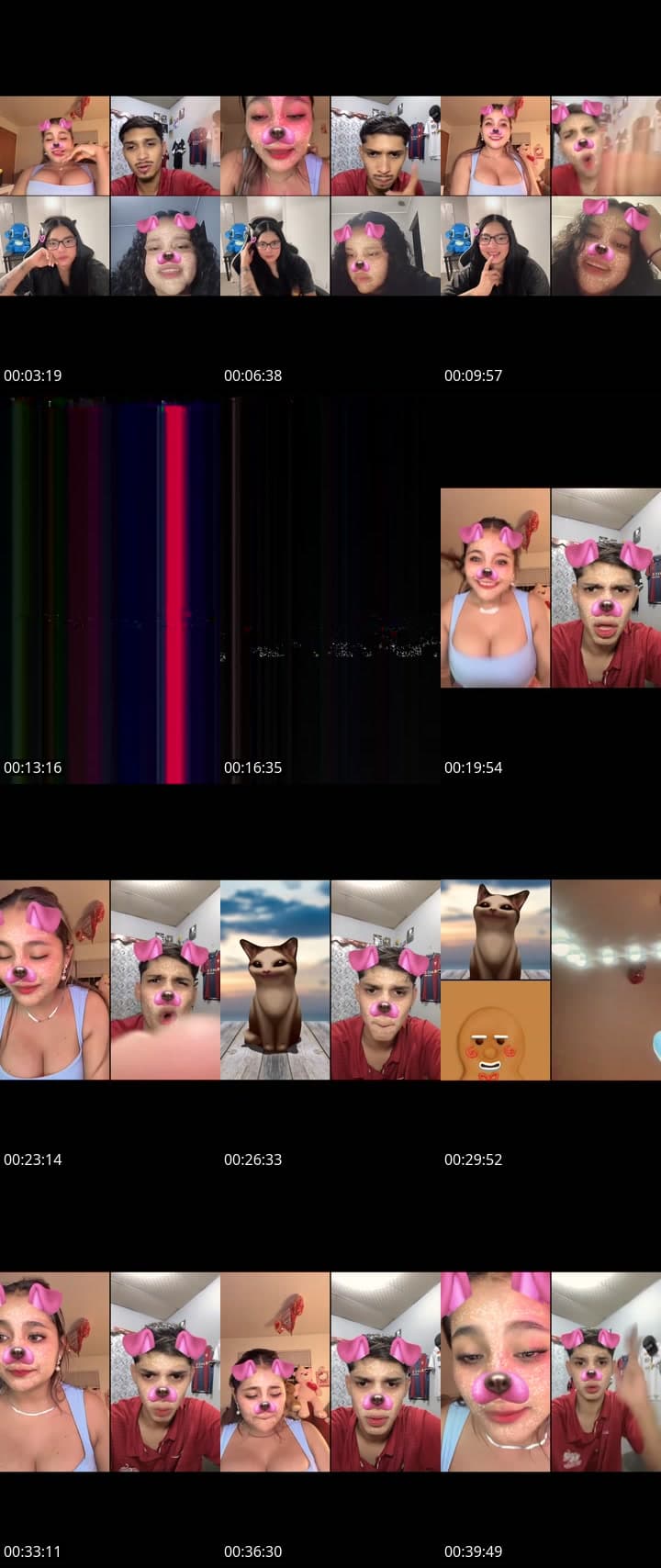
Task: Click the 00:13:16 timestamp text
Action: pyautogui.click(x=33, y=767)
